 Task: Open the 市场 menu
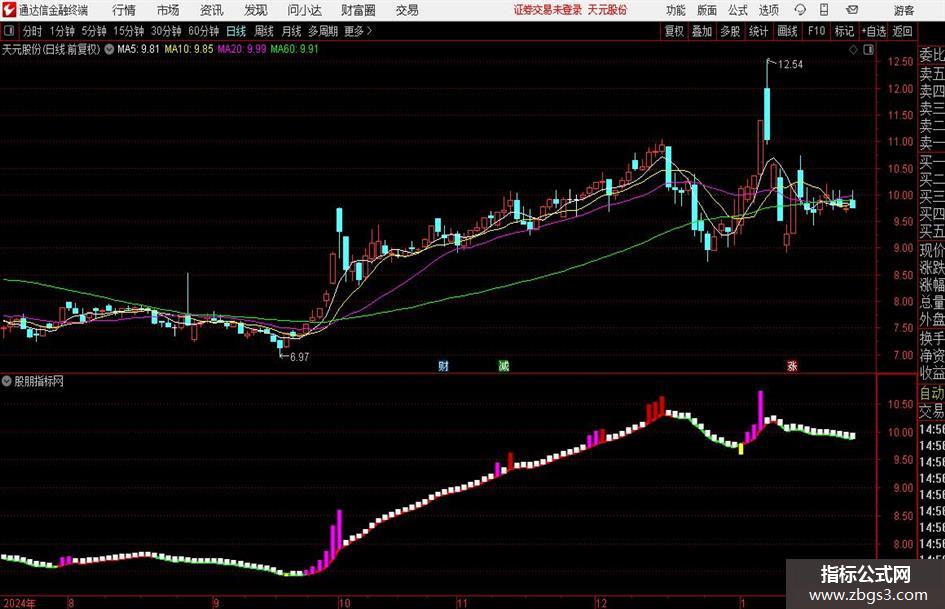(x=168, y=10)
